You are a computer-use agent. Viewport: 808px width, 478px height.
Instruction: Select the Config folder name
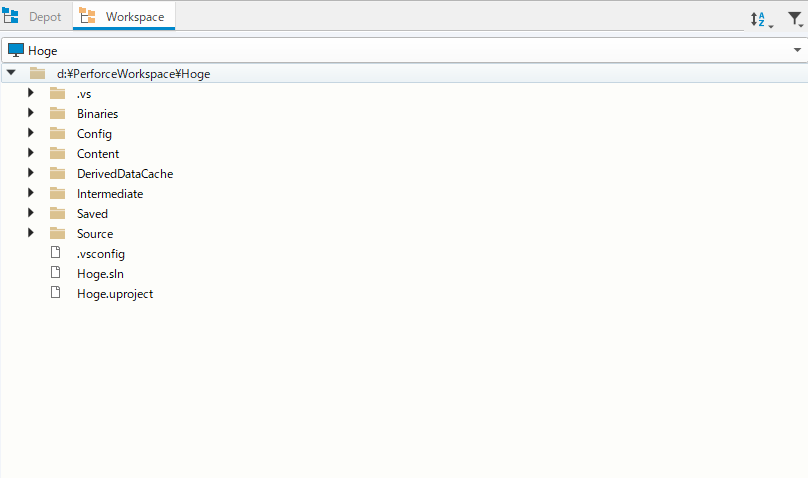[94, 134]
